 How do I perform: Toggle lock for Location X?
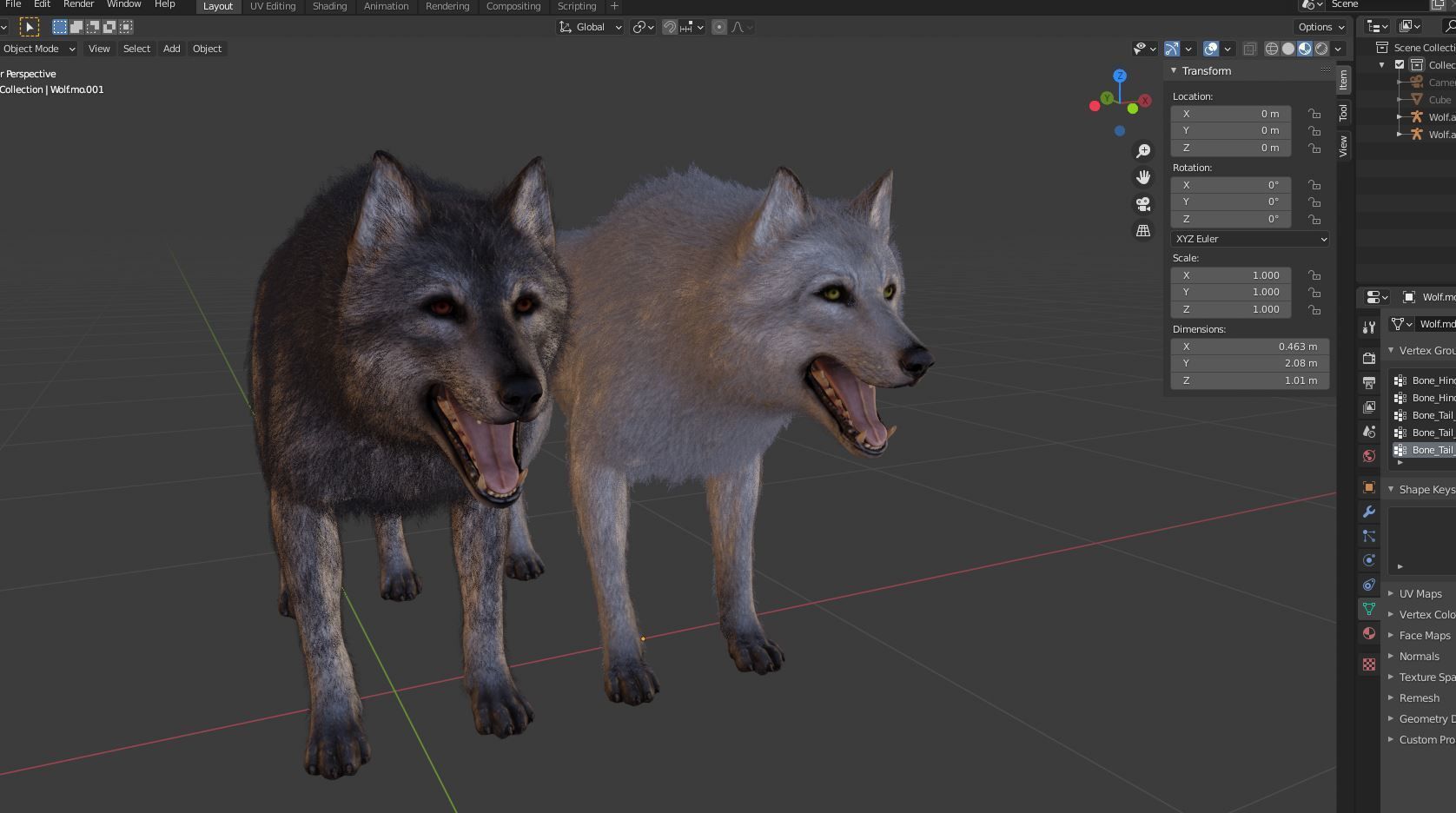click(1314, 114)
